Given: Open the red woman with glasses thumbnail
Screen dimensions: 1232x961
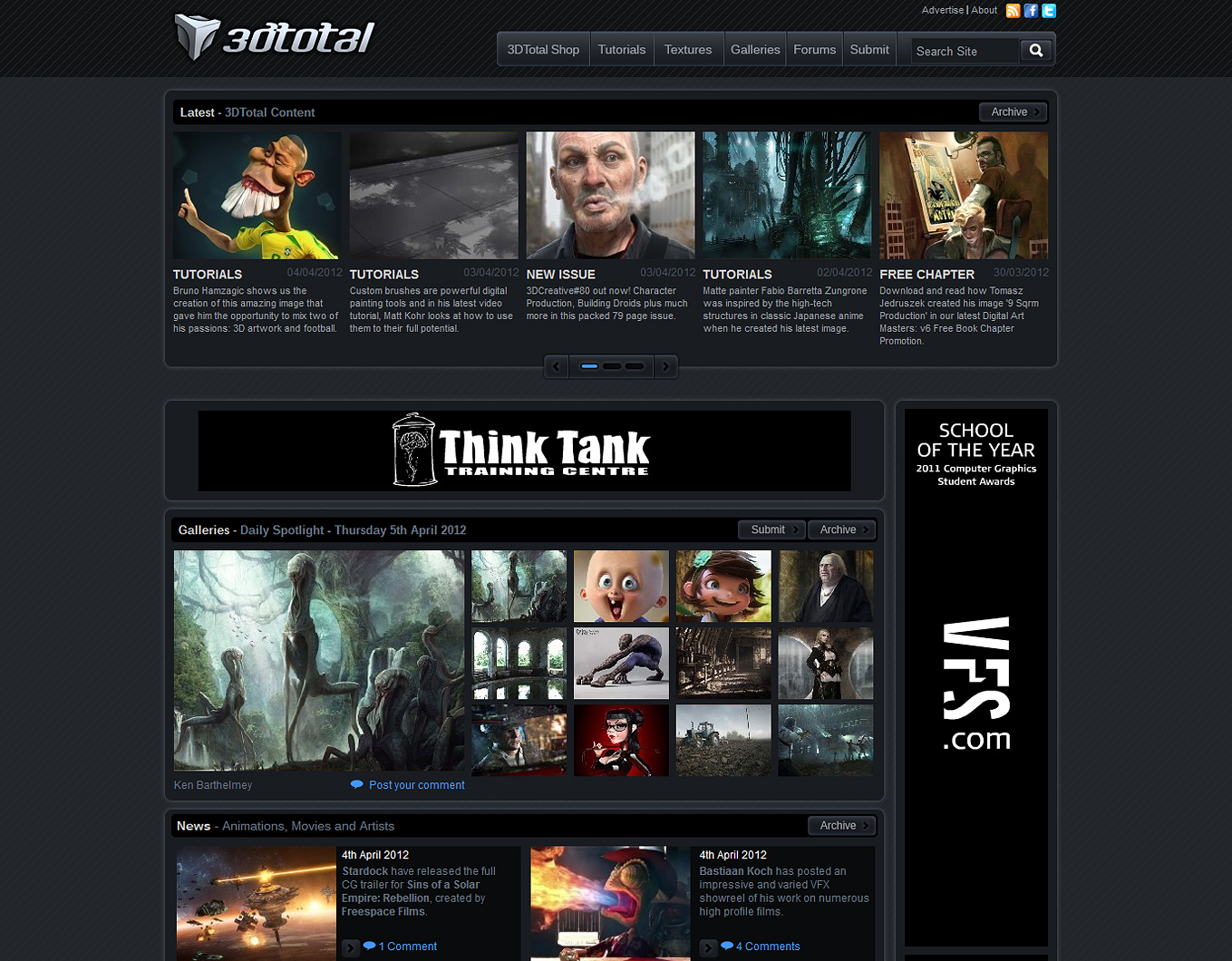Looking at the screenshot, I should (x=621, y=740).
